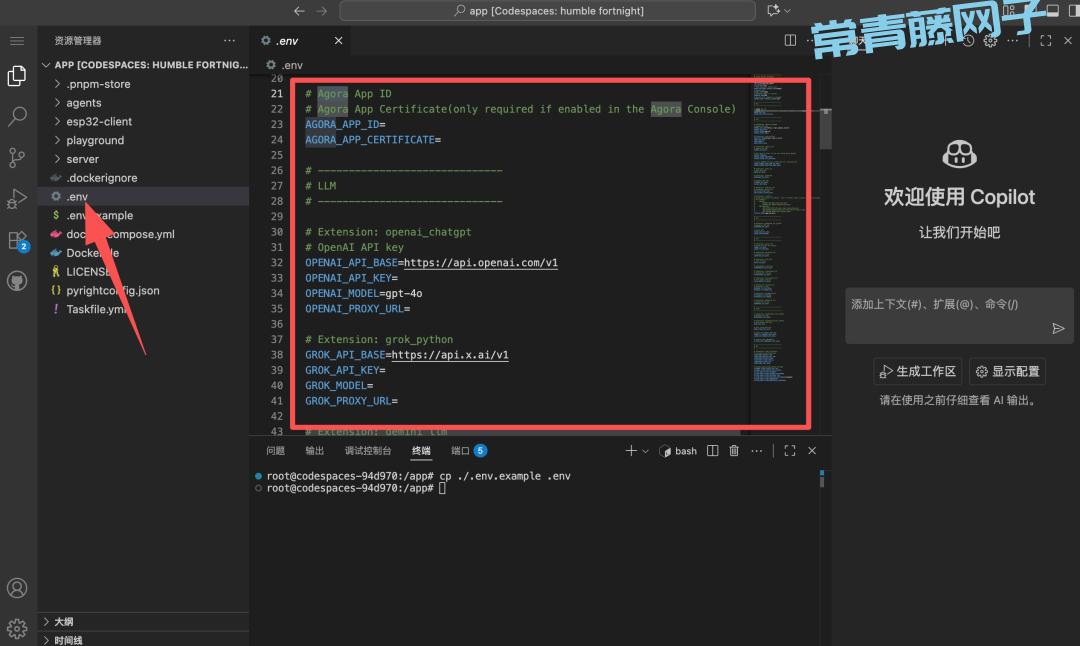
Task: Expand the .pnpm-store folder
Action: 144,84
